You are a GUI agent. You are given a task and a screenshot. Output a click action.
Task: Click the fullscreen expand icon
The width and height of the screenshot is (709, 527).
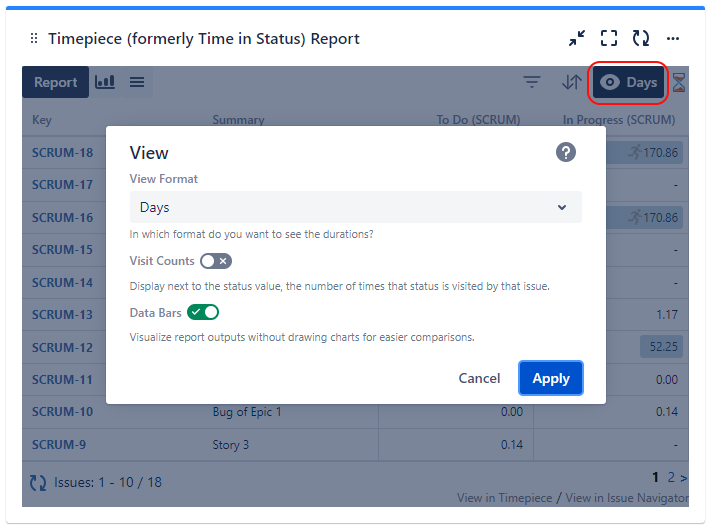pyautogui.click(x=609, y=39)
